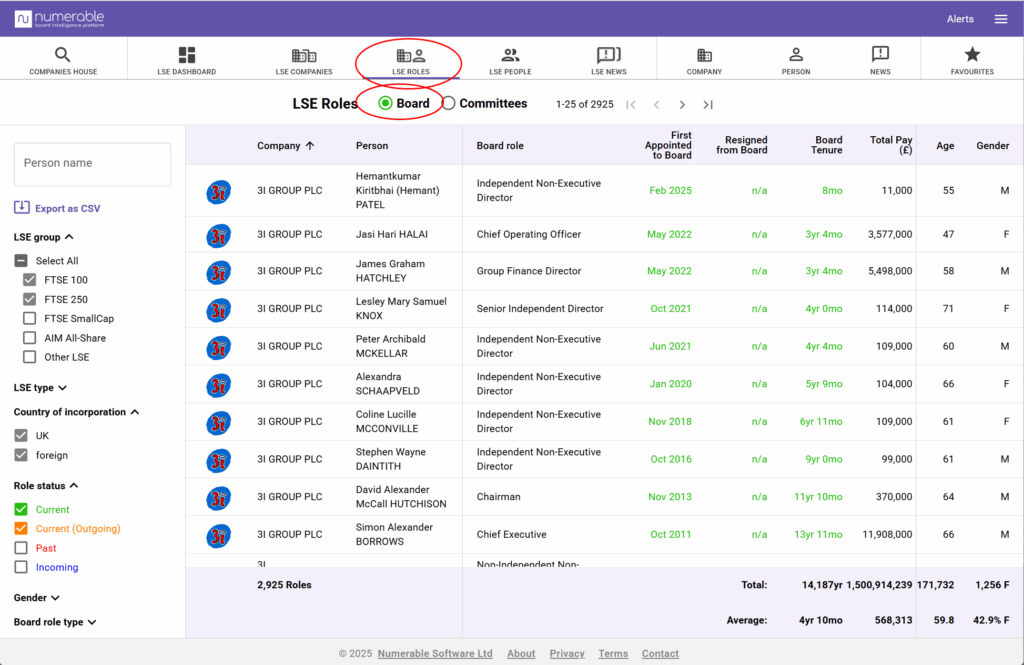Expand the Gender filter section
The width and height of the screenshot is (1024, 665).
click(x=36, y=598)
